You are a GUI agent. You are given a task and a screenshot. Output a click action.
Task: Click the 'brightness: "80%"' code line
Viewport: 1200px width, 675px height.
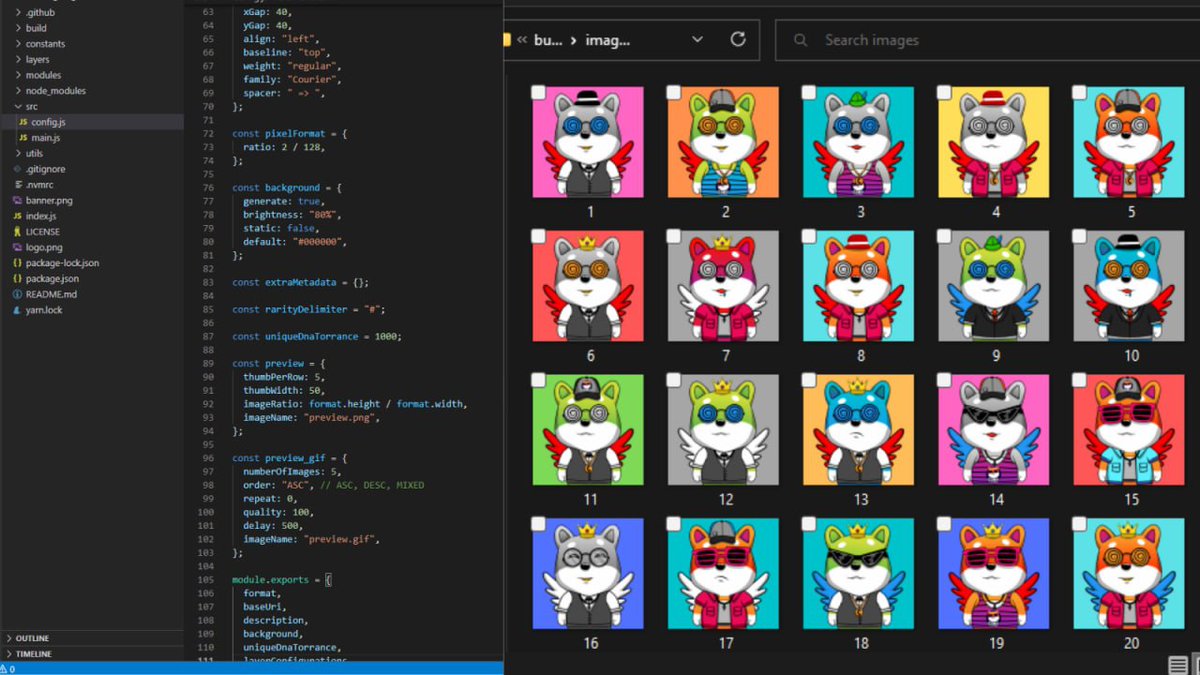coord(293,215)
